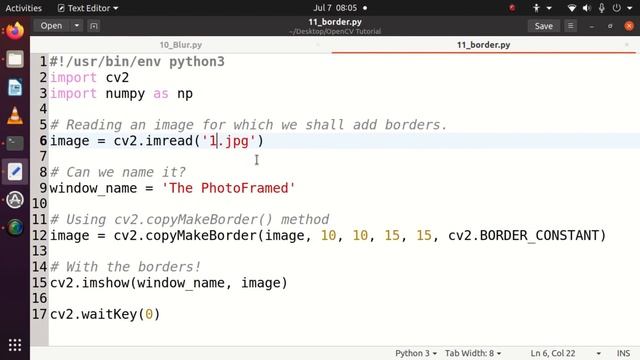Click the 'The PhotoFramed' string on line 9

[x=228, y=188]
